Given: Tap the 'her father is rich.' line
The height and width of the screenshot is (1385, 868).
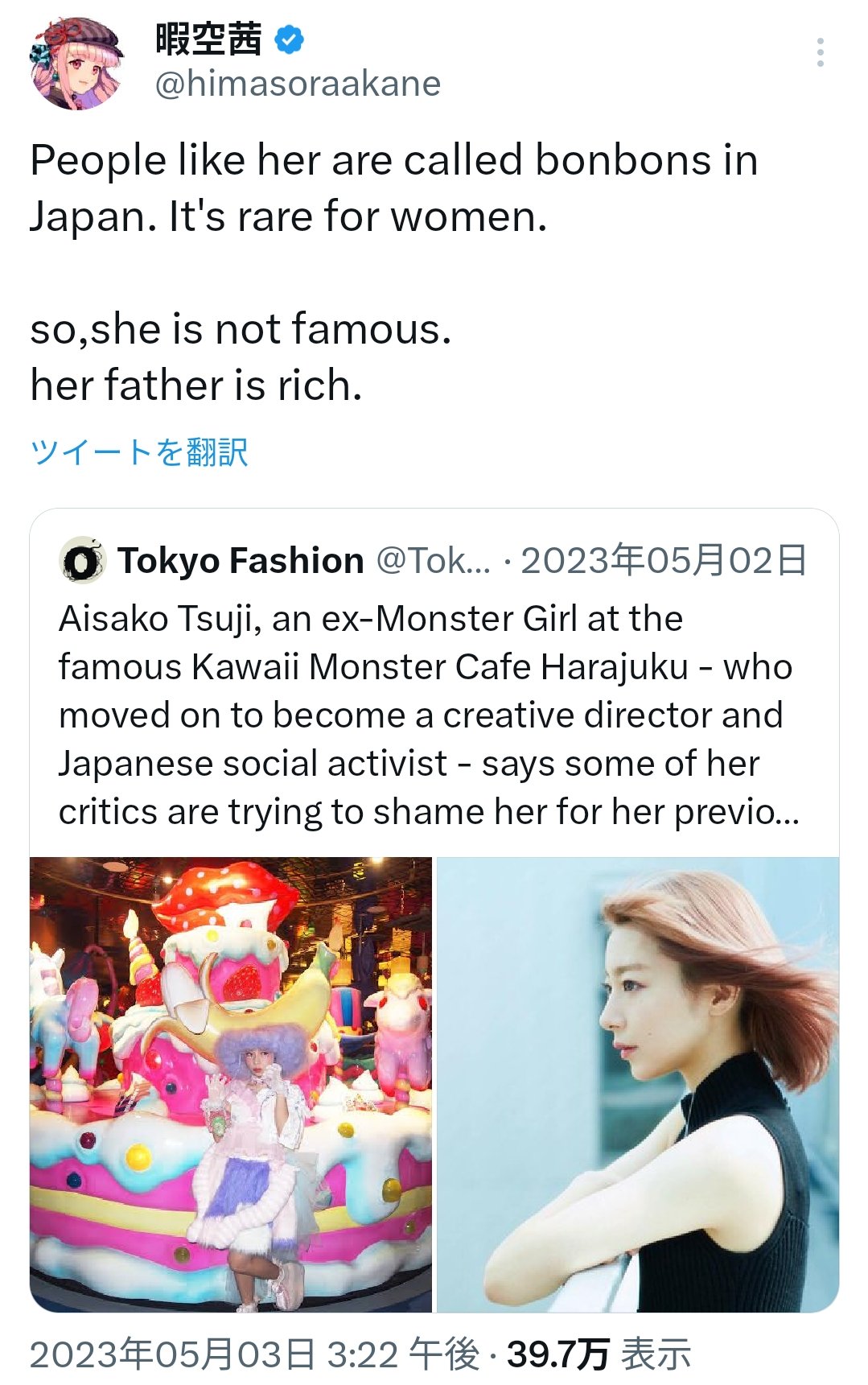Looking at the screenshot, I should point(196,385).
